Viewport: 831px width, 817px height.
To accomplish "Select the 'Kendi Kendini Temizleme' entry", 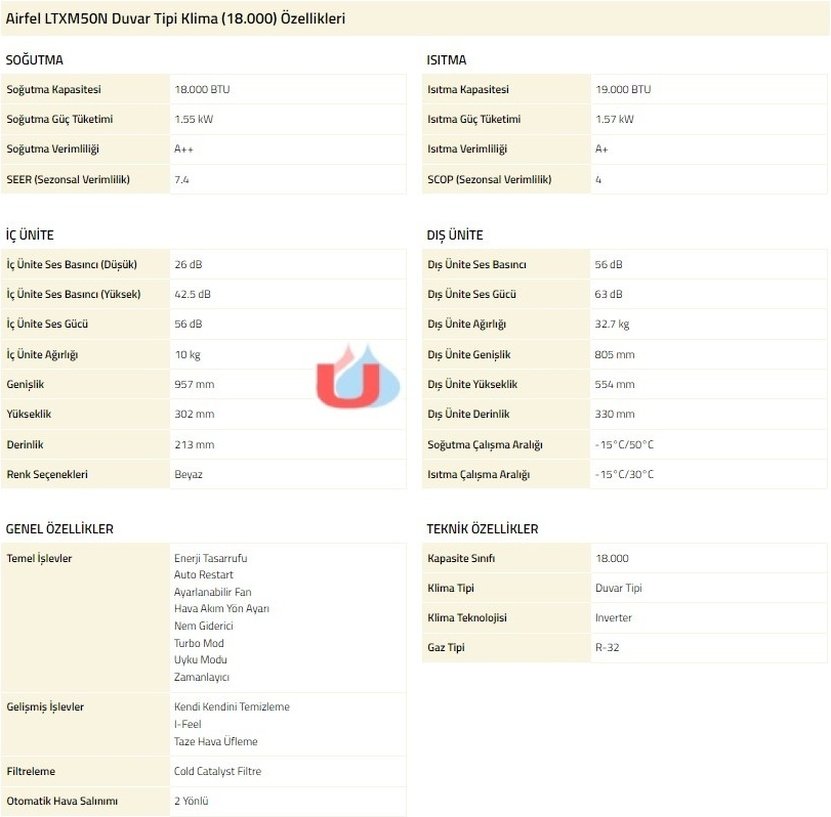I will [x=232, y=706].
